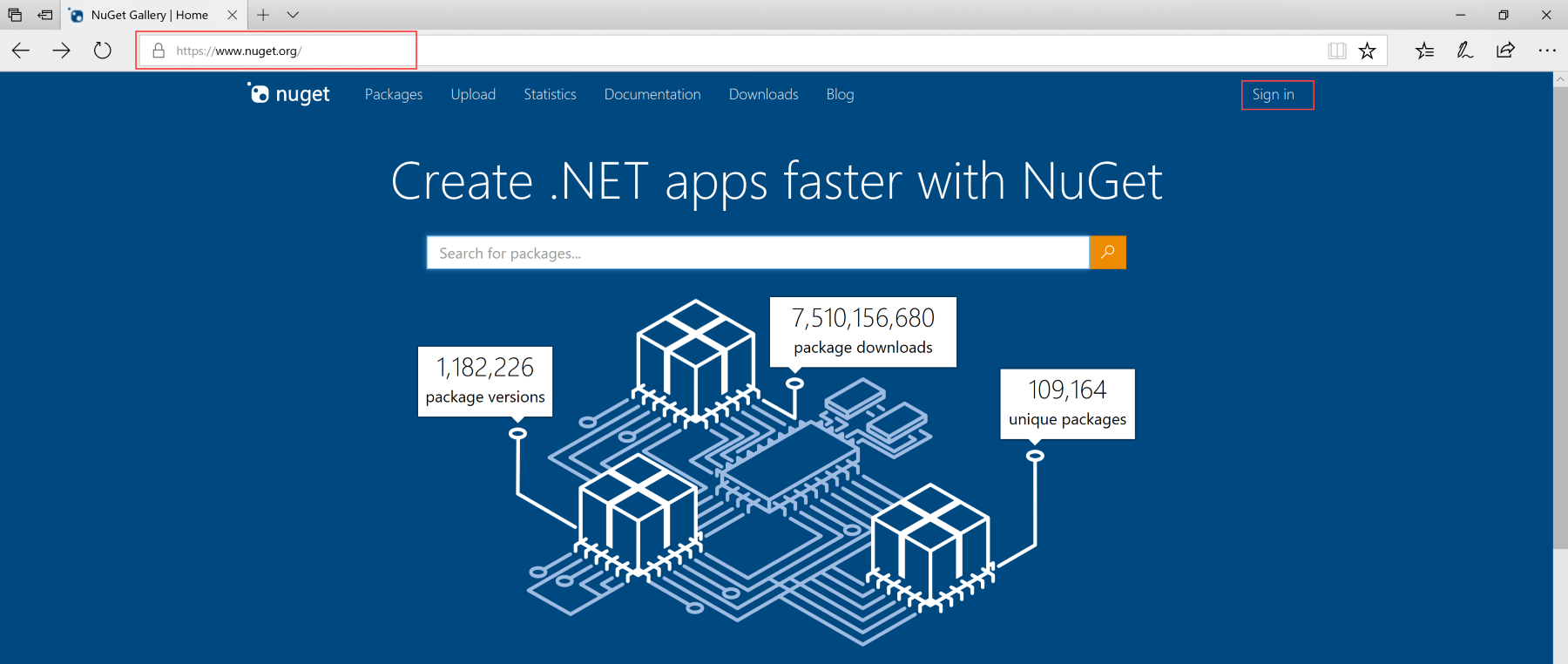This screenshot has height=664, width=1568.
Task: Focus the Search for packages field
Action: coord(758,253)
